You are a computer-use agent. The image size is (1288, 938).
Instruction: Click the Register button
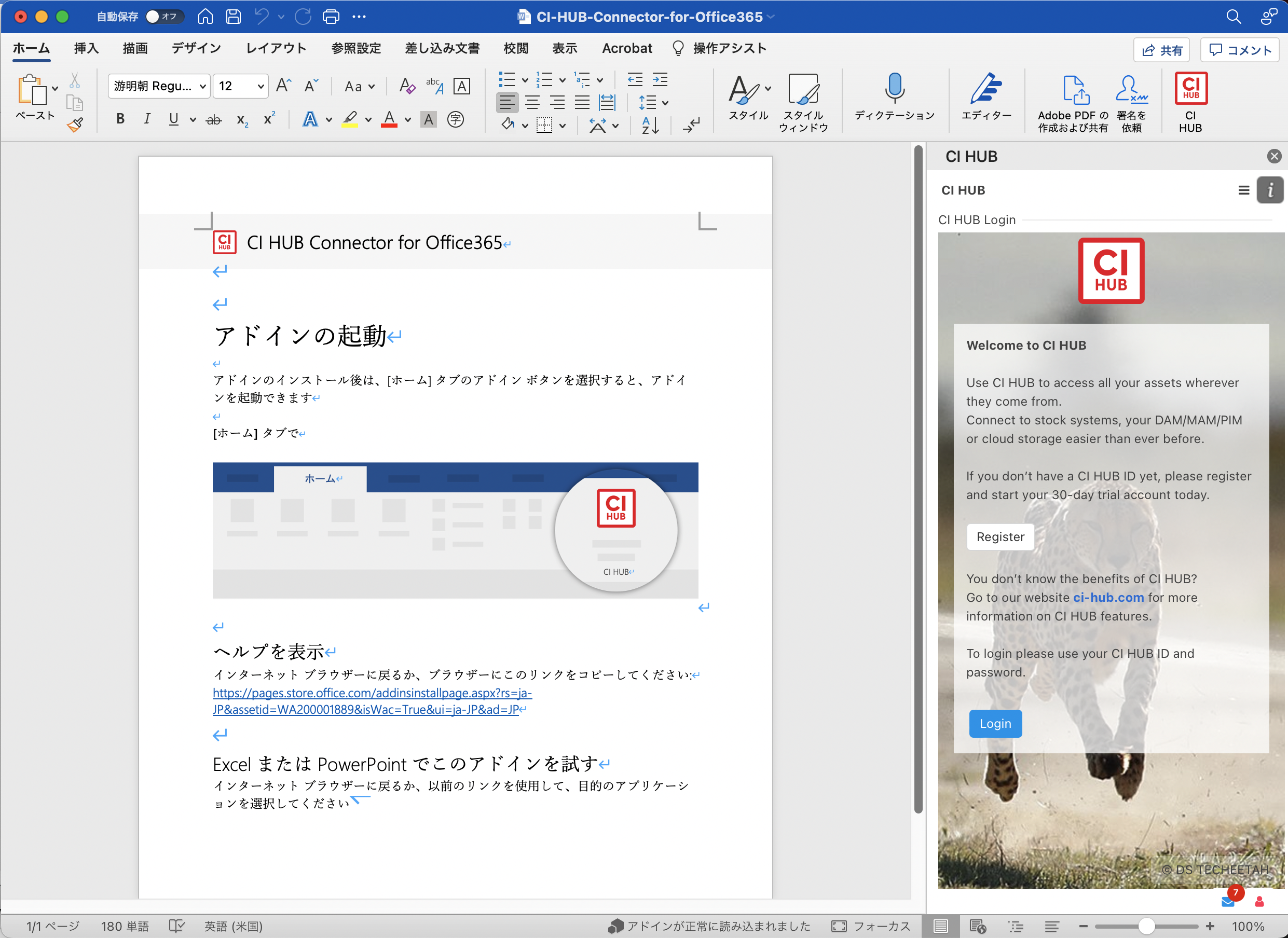(x=1000, y=536)
